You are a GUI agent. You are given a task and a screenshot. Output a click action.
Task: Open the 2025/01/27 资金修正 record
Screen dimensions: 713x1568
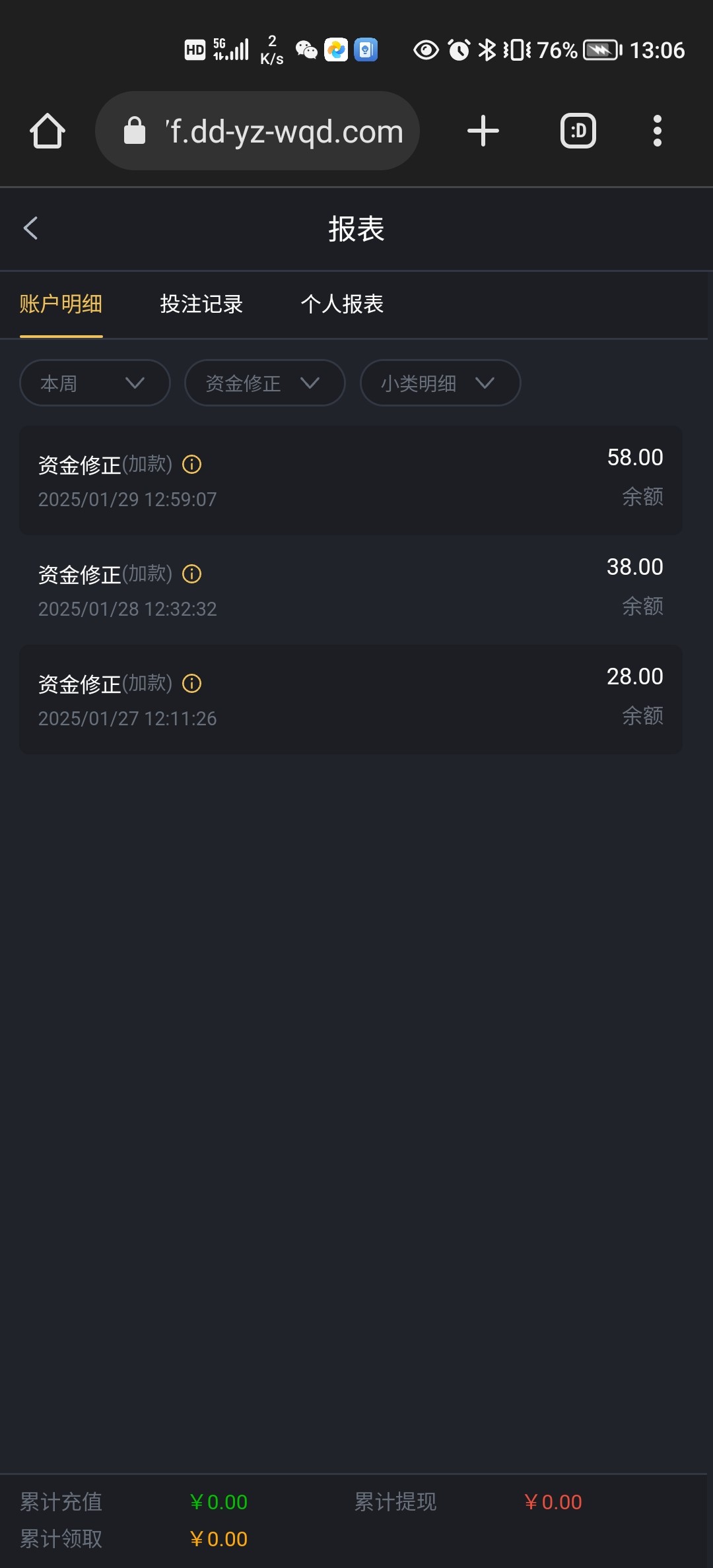click(x=351, y=699)
